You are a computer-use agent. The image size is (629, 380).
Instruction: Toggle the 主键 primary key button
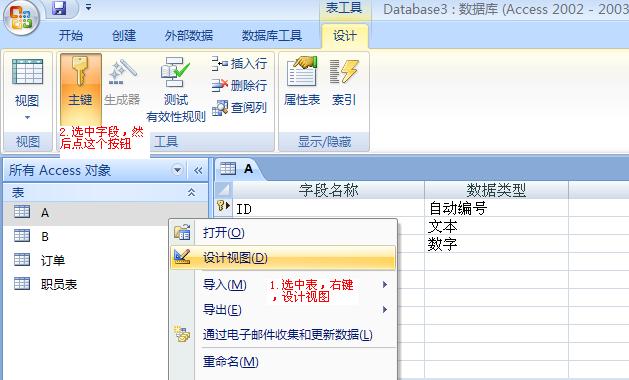point(80,87)
